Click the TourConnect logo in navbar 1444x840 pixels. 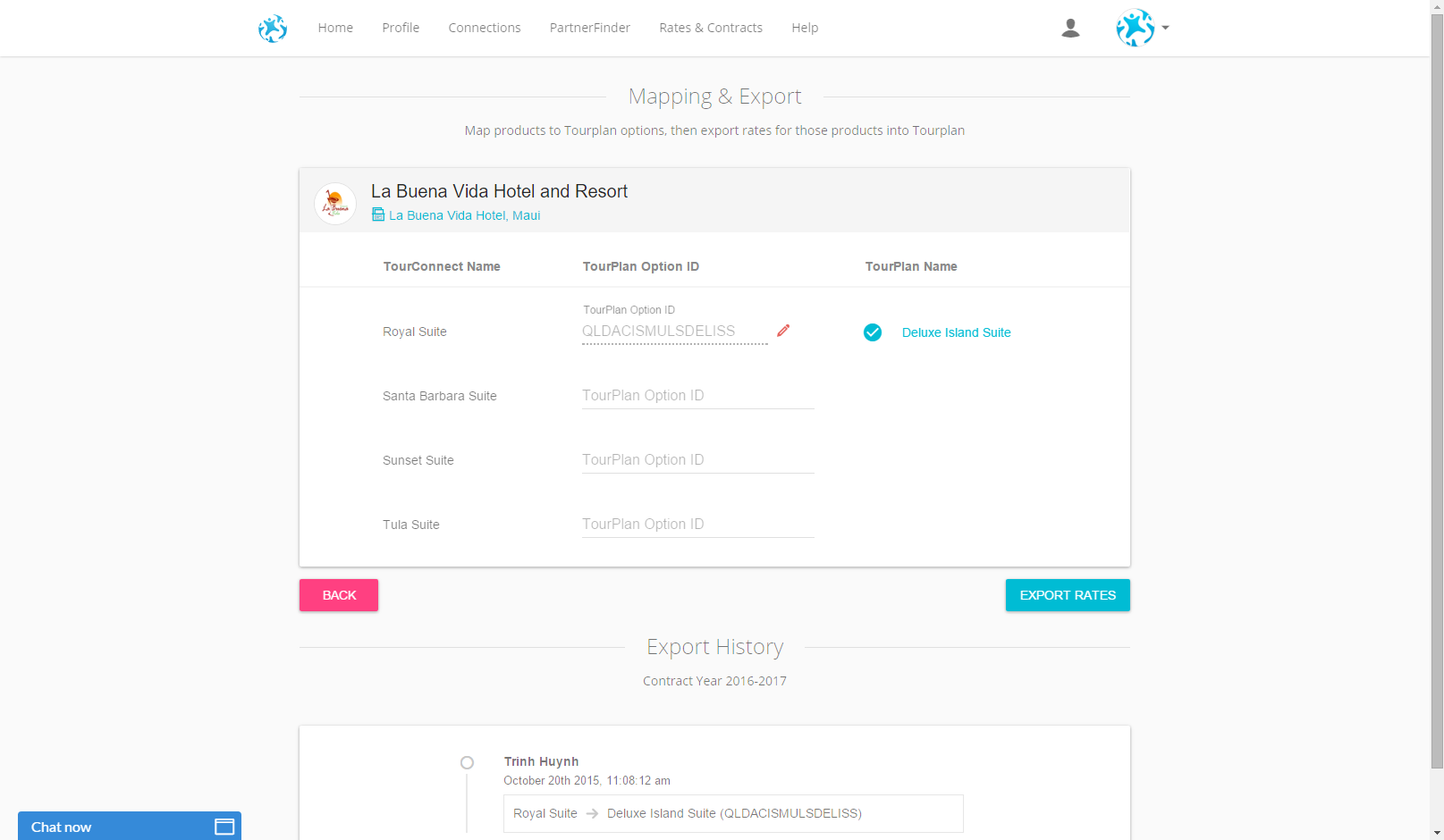click(x=273, y=29)
